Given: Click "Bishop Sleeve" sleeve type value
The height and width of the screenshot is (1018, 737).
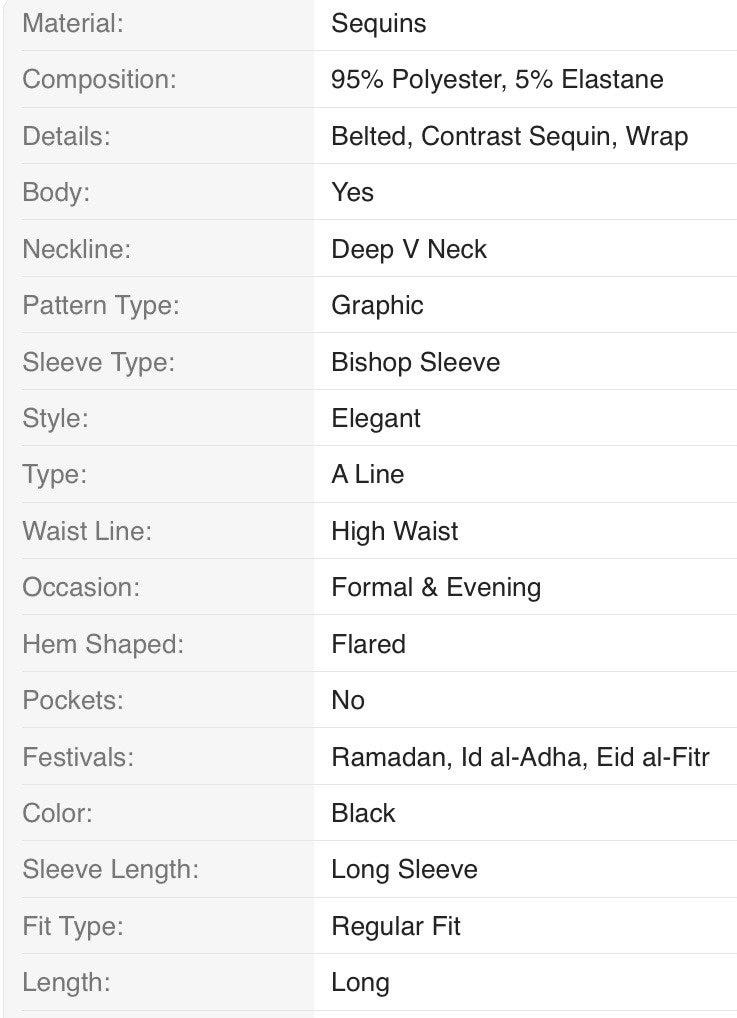Looking at the screenshot, I should click(415, 361).
